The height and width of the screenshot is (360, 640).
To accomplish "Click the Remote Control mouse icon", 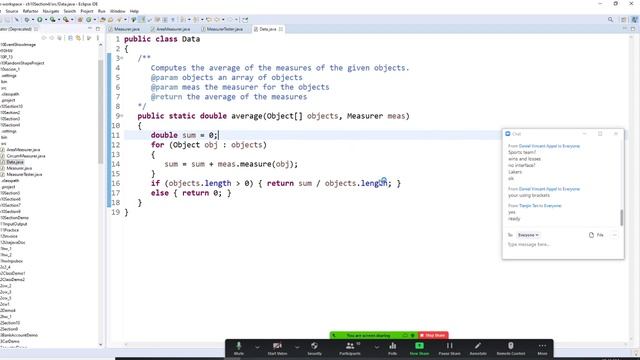I will click(511, 346).
